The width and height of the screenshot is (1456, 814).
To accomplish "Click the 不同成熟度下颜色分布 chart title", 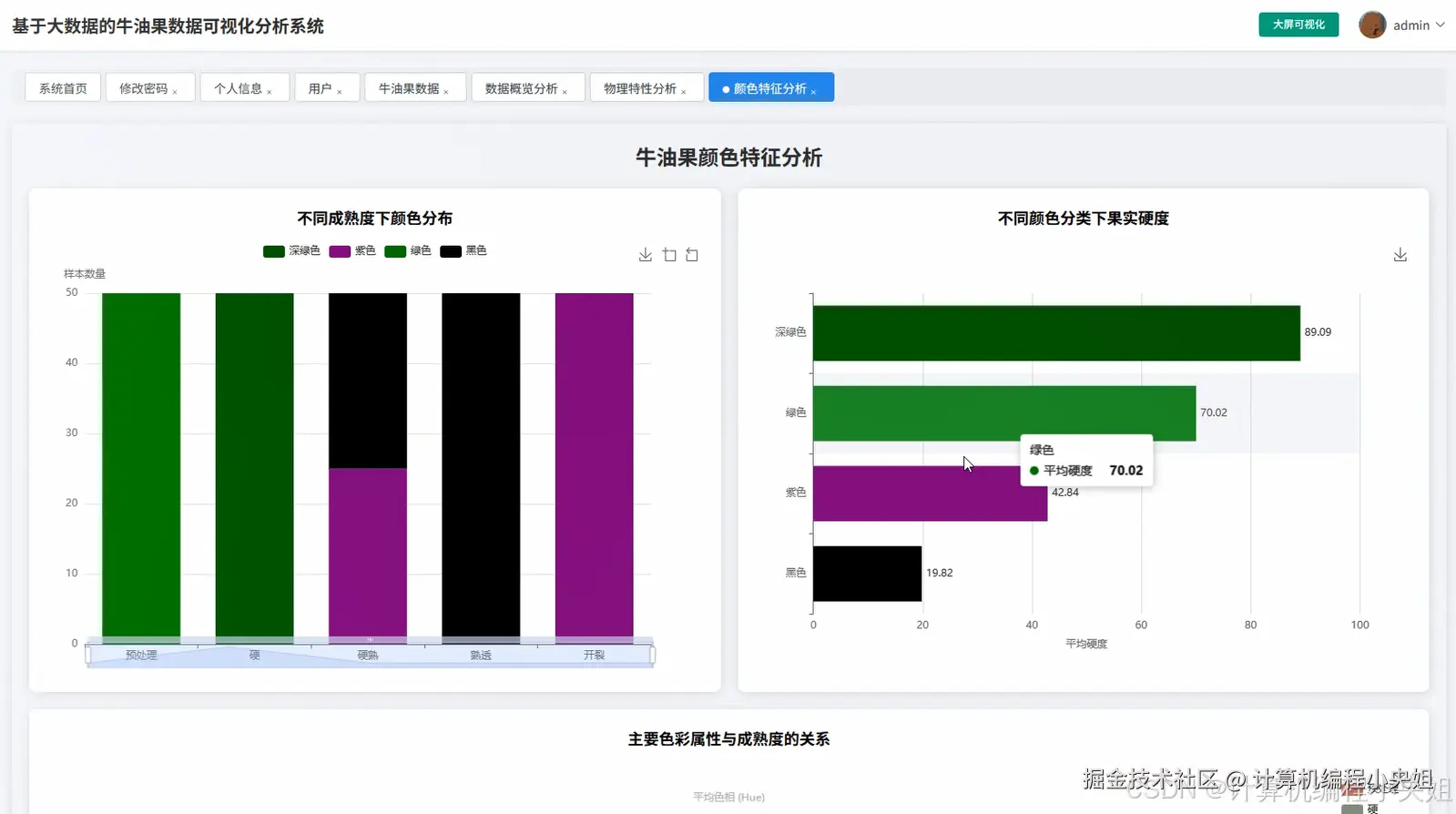I will (374, 219).
